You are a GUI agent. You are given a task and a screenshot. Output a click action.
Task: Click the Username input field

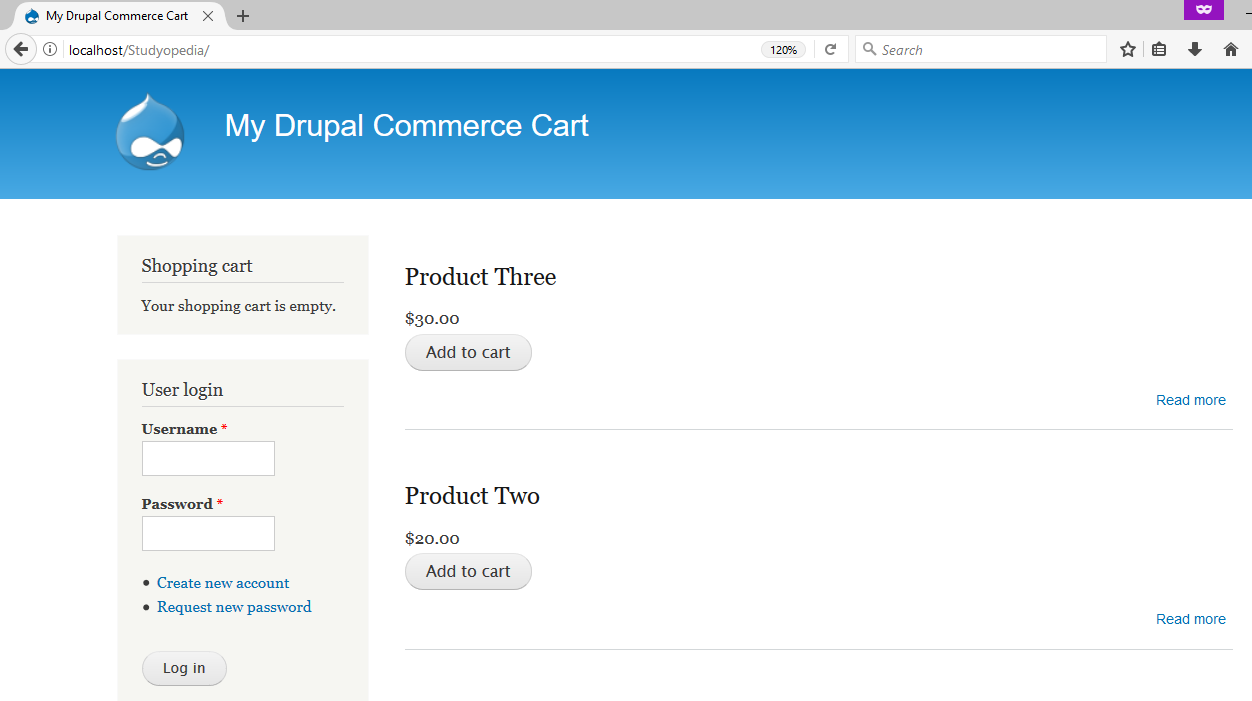208,459
